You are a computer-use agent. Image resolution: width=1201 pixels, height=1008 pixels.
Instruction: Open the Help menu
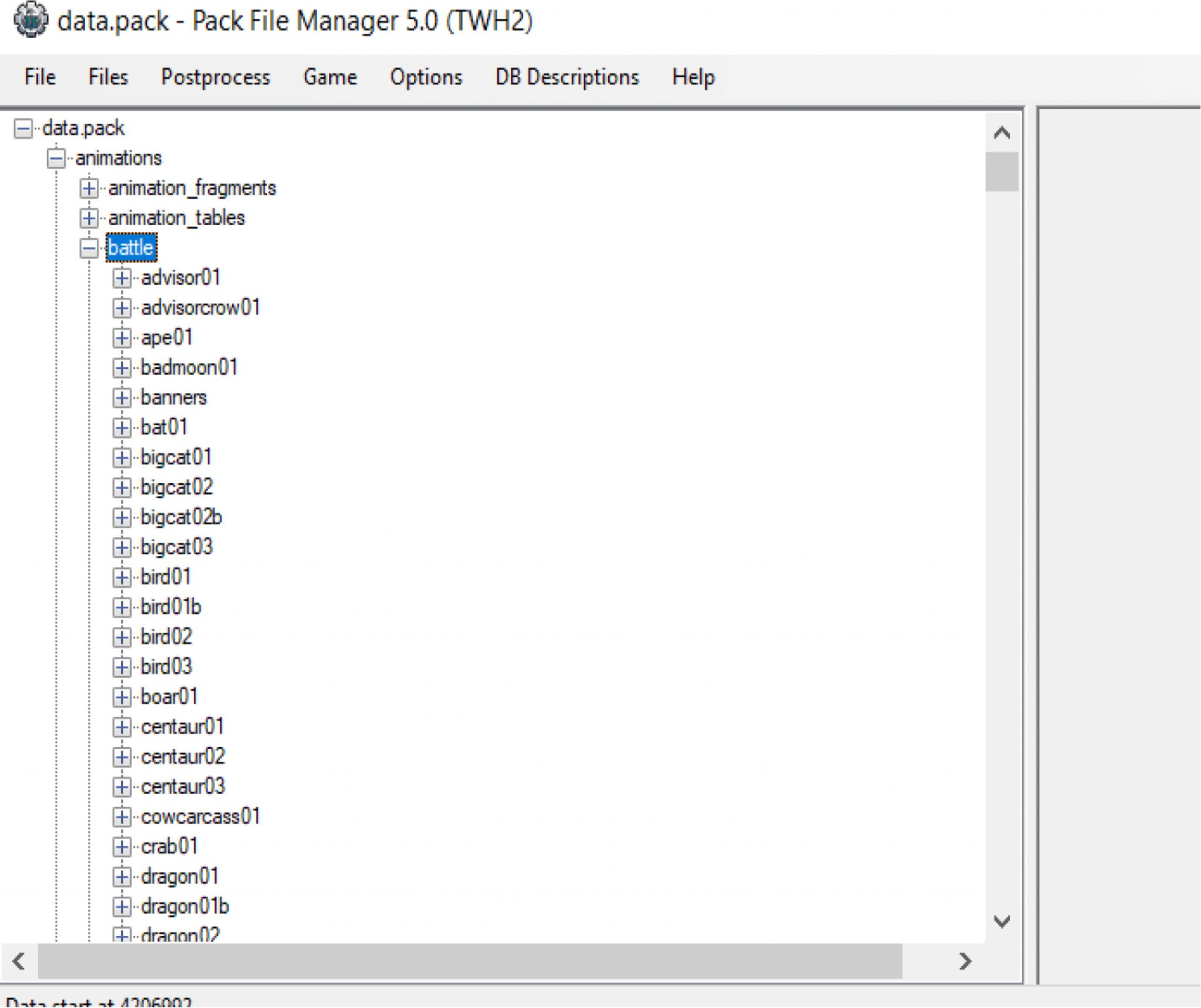coord(693,77)
